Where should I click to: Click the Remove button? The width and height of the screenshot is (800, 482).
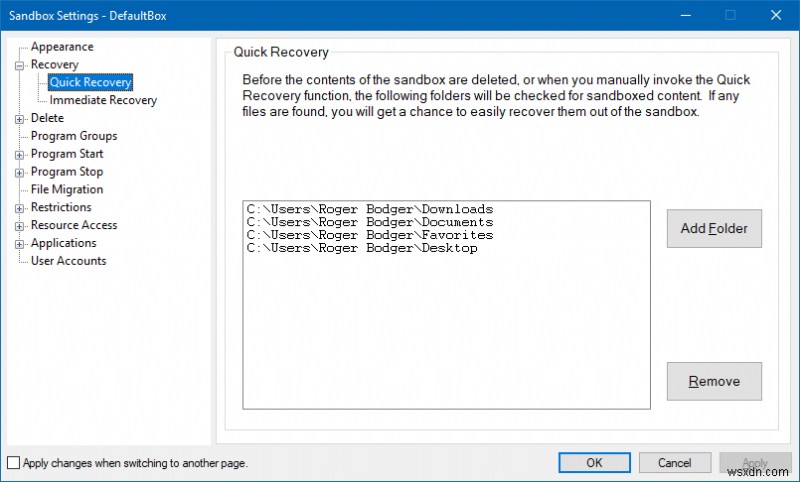tap(714, 382)
